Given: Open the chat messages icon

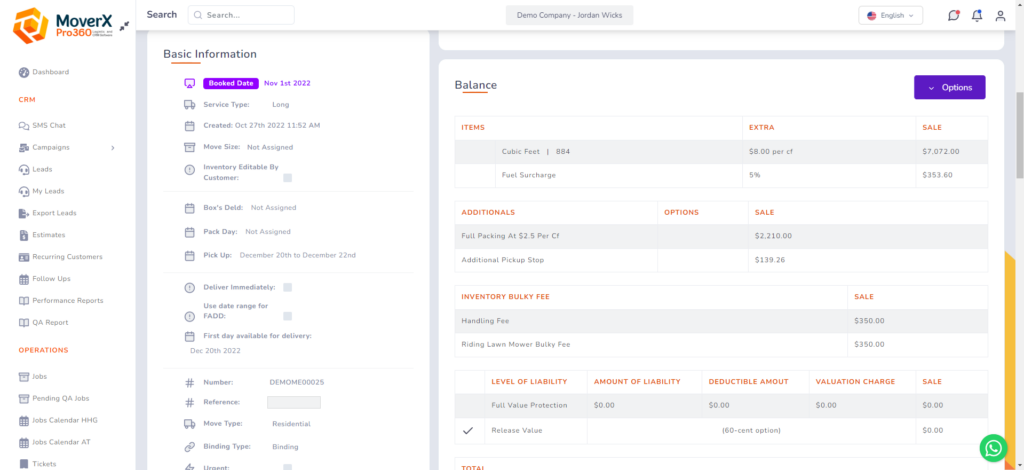Looking at the screenshot, I should pos(953,16).
